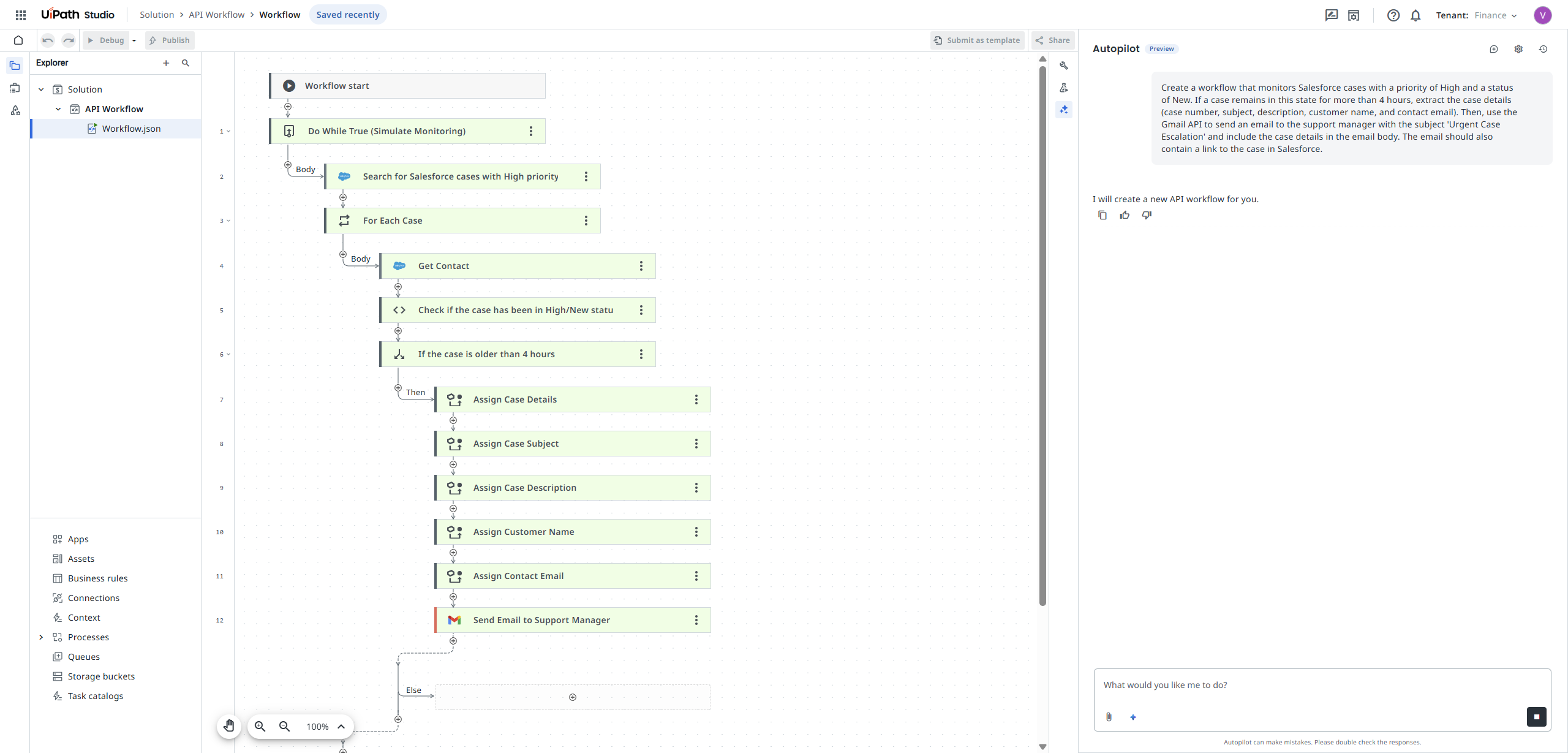This screenshot has height=753, width=1568.
Task: Open the test explorer icon in sidebar
Action: coord(15,110)
